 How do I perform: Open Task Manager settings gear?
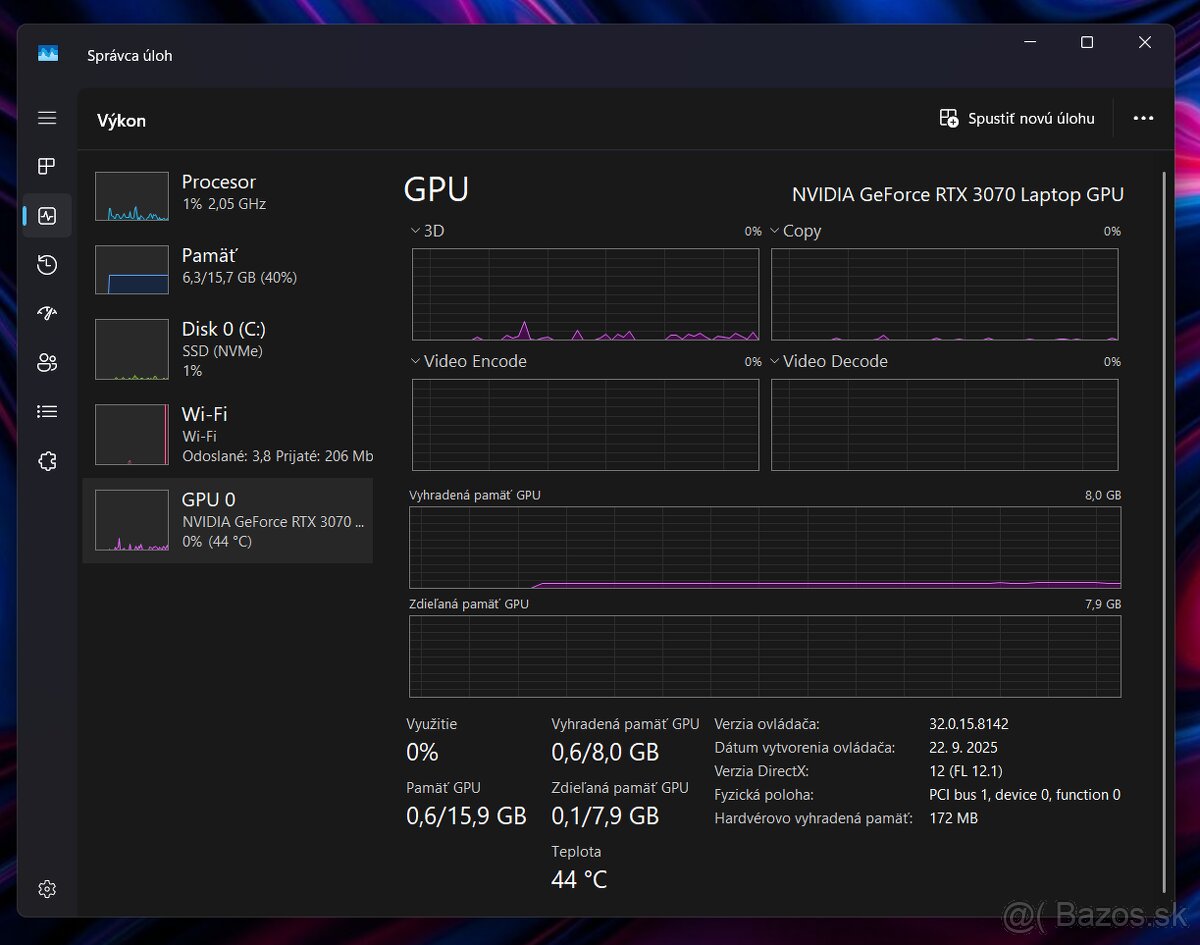[x=47, y=889]
